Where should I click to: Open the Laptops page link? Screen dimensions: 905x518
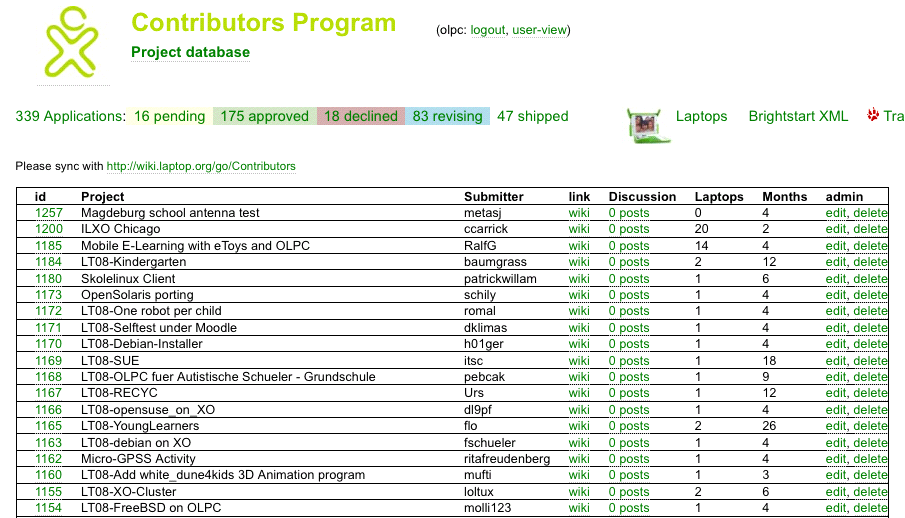click(x=701, y=116)
